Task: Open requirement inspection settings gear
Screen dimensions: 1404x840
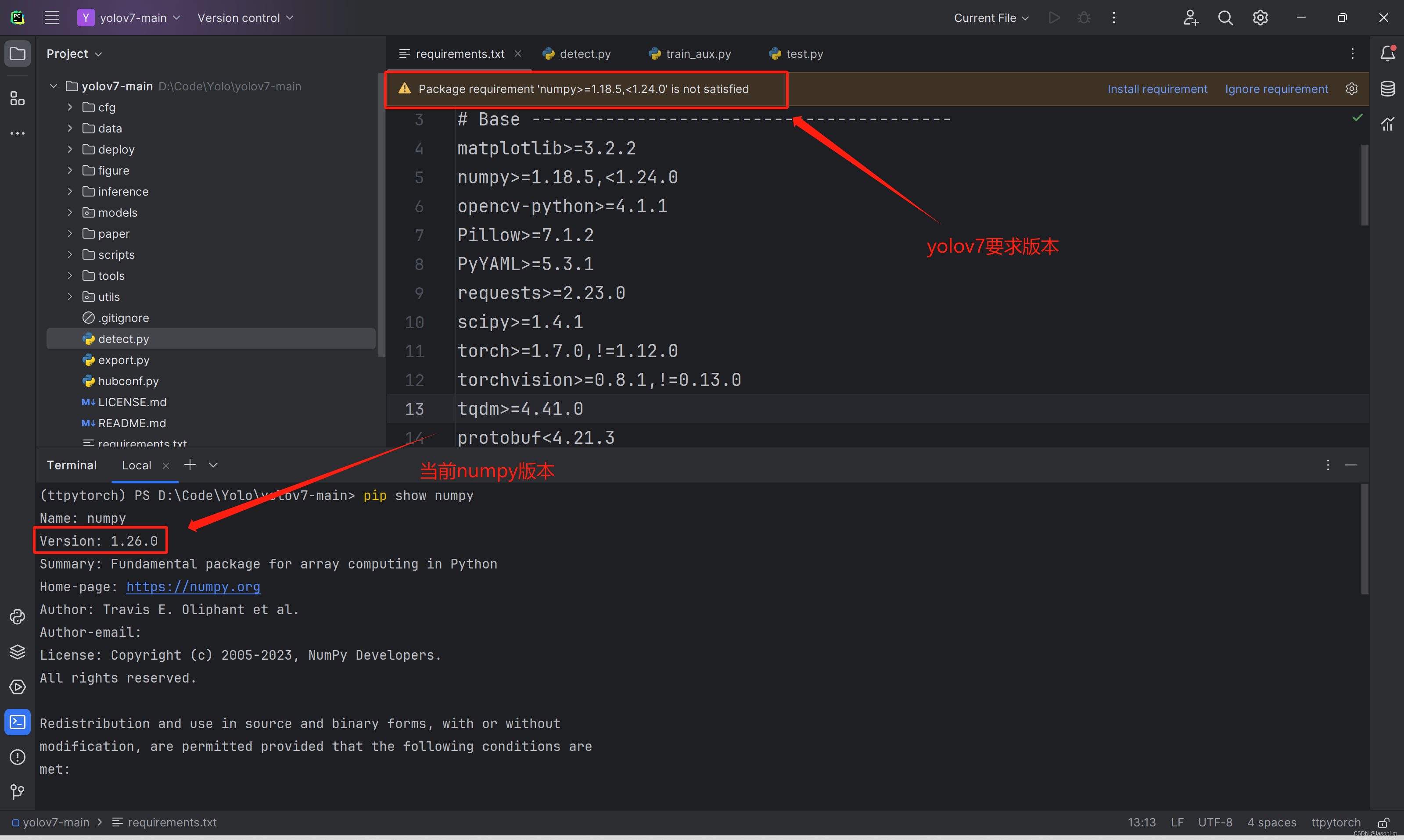Action: (1352, 89)
